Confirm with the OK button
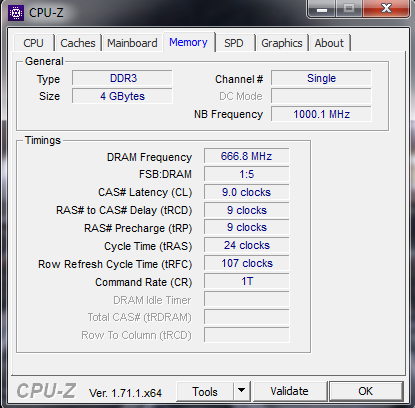This screenshot has width=415, height=408. 366,391
